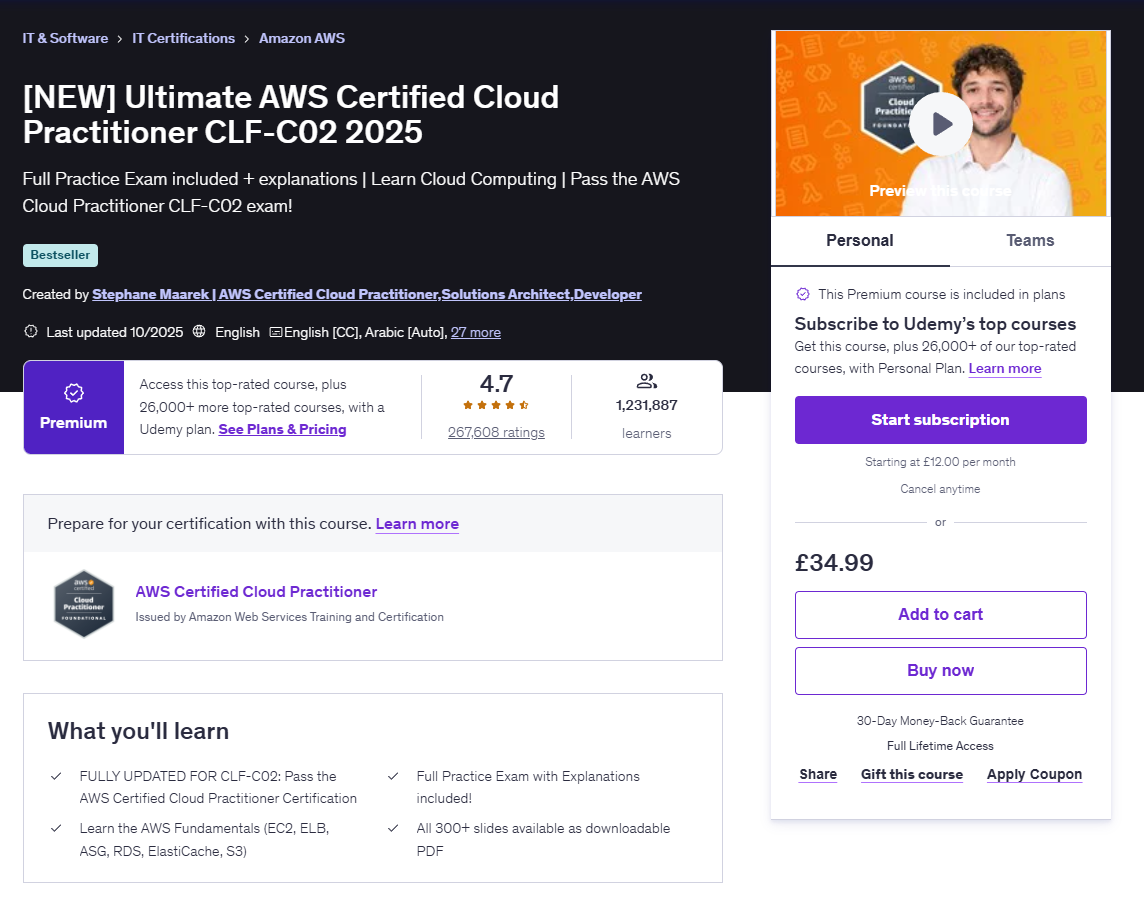View the 267,608 ratings link
1144x904 pixels.
pos(496,433)
